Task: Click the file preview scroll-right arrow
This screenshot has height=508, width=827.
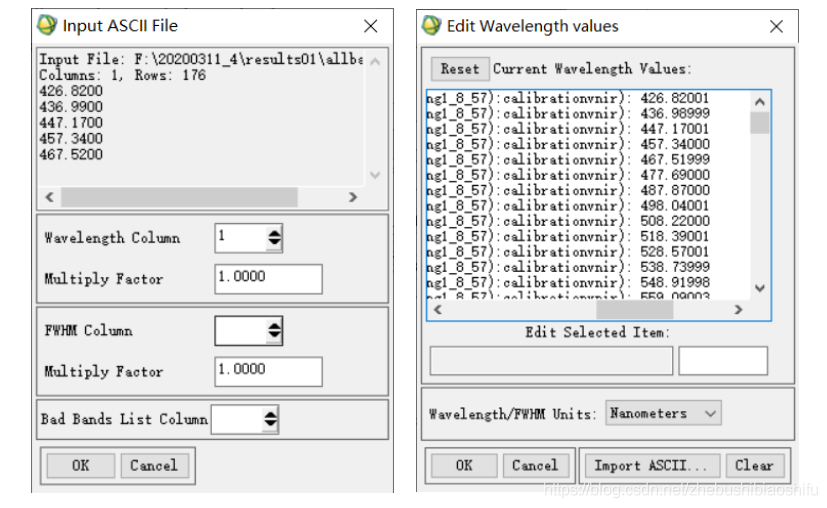Action: tap(353, 197)
